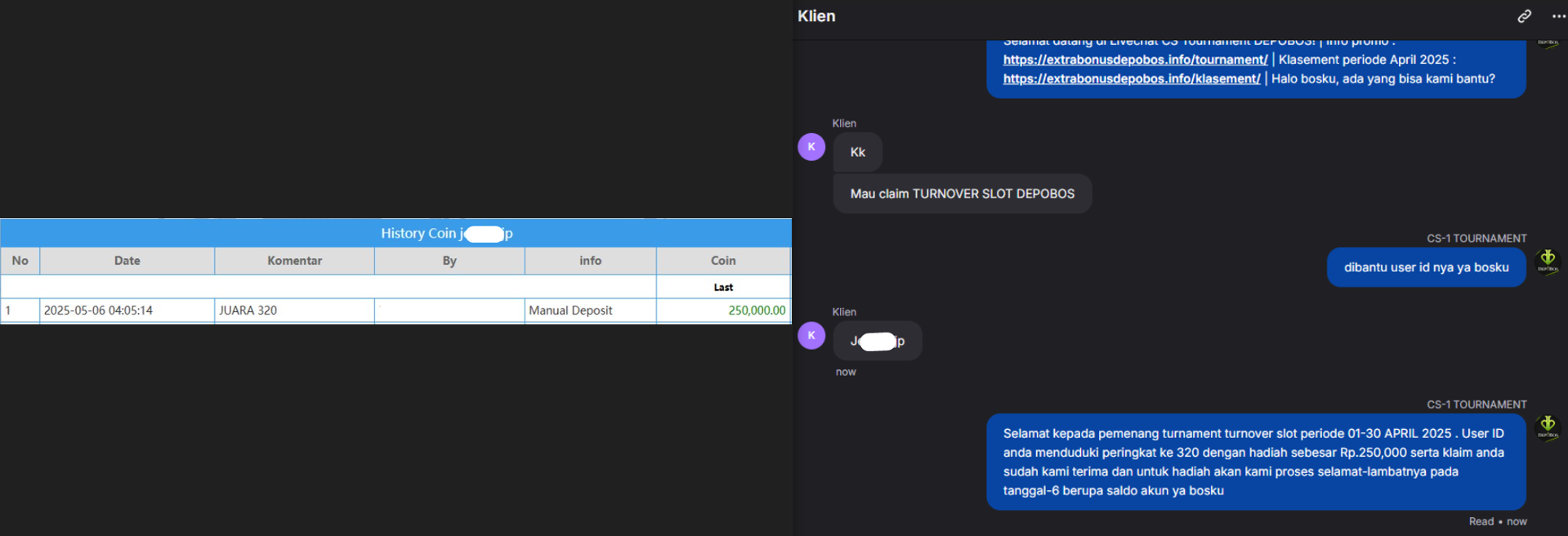Click the 'Date' column header
This screenshot has height=536, width=1568.
pyautogui.click(x=127, y=261)
